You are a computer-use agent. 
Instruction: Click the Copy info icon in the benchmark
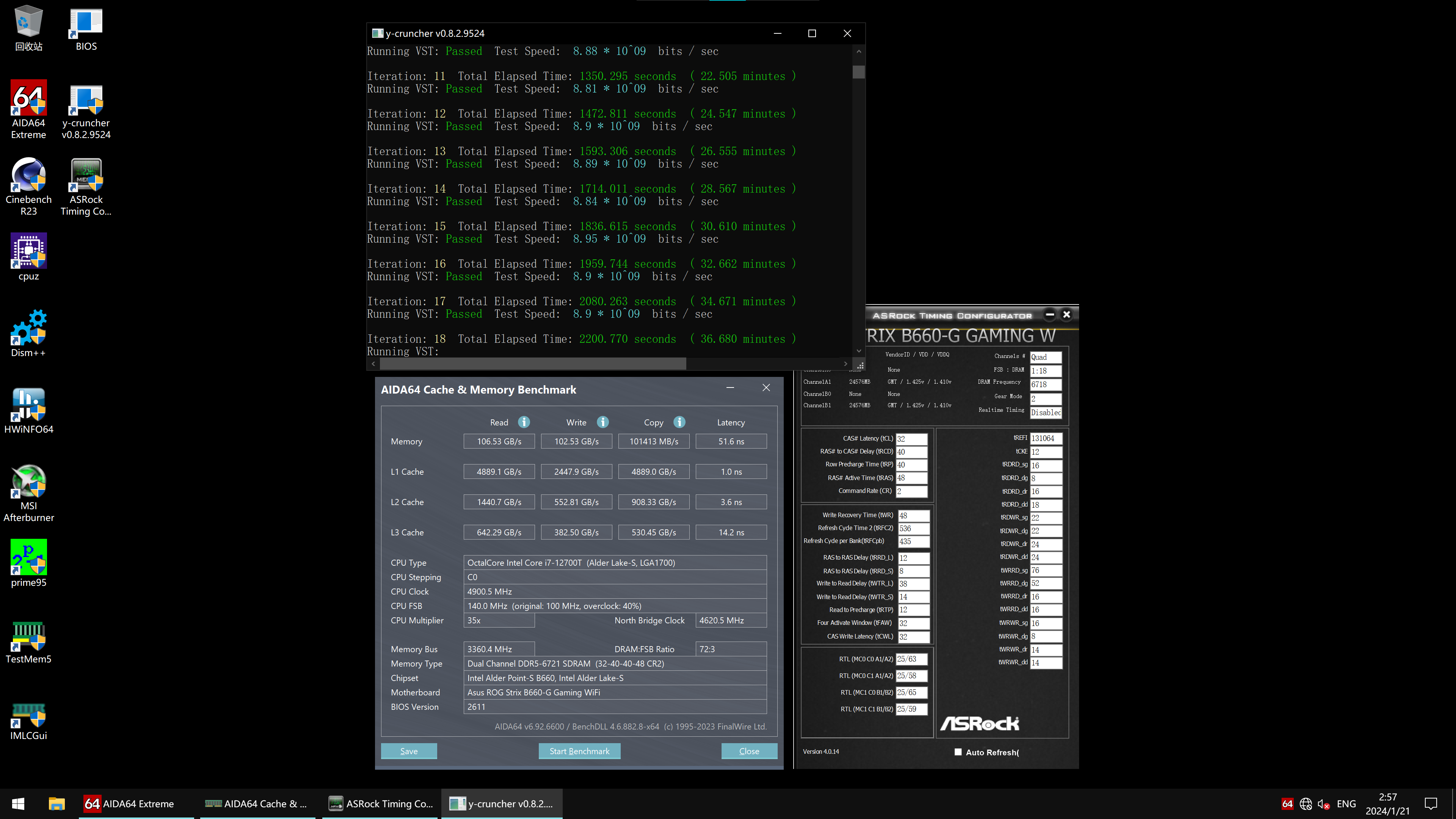(x=679, y=422)
